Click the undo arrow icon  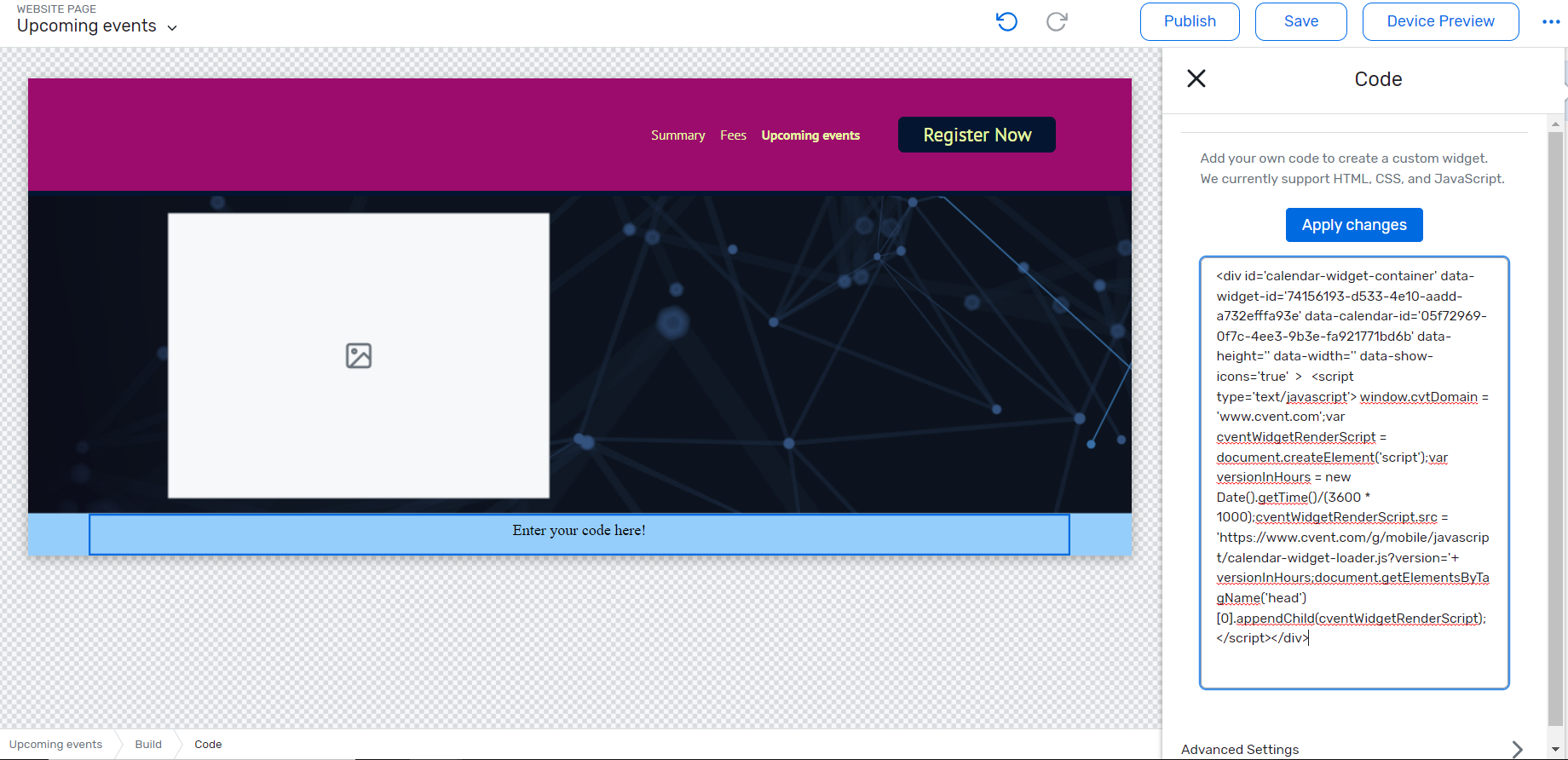[1006, 21]
